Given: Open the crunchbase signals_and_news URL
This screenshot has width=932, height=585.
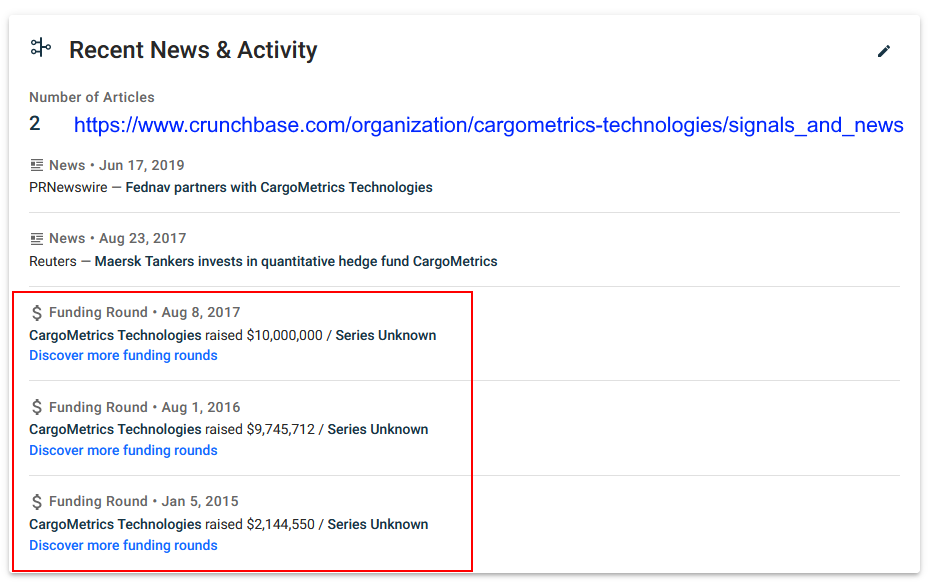Looking at the screenshot, I should tap(489, 125).
